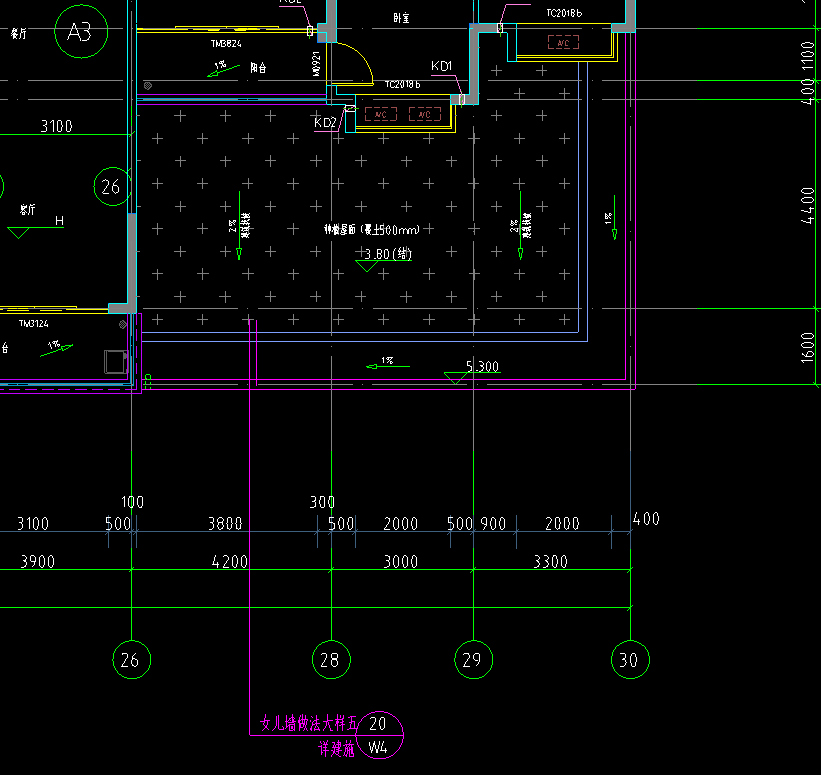
Task: Click the 卧室 bedroom room label
Action: (401, 18)
